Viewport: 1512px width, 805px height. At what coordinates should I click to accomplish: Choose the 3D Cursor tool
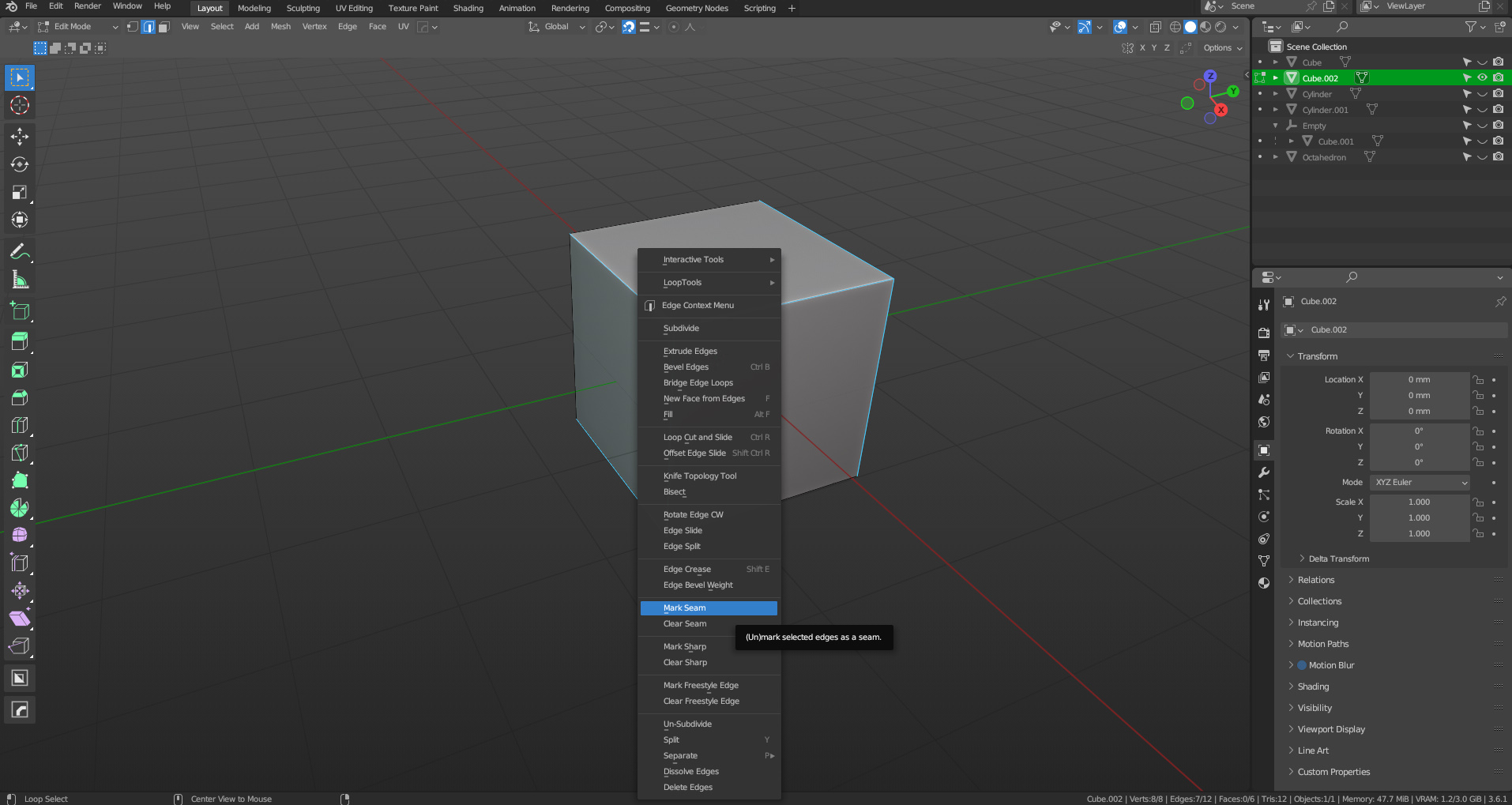click(20, 105)
